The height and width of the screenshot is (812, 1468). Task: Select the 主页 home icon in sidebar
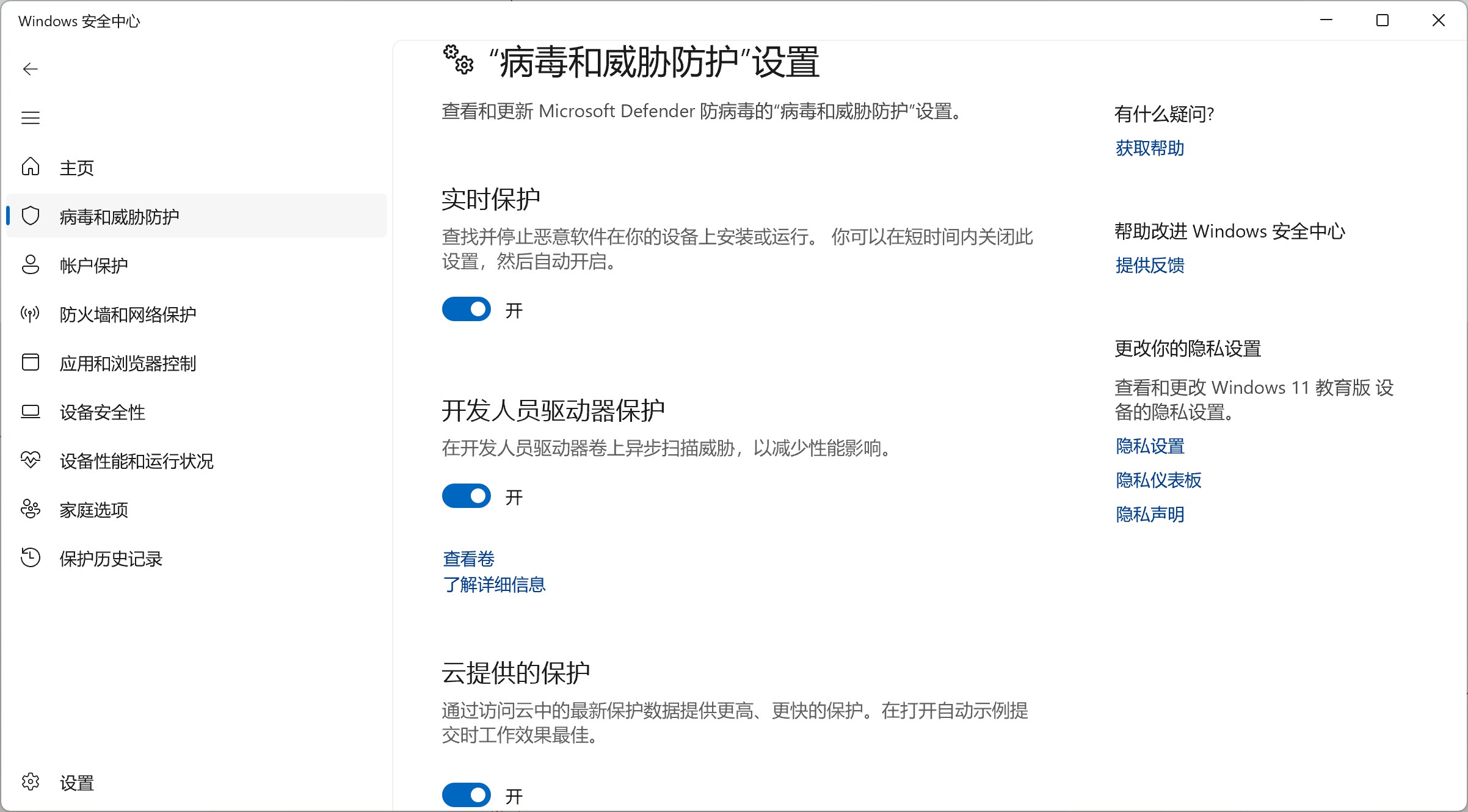tap(31, 167)
